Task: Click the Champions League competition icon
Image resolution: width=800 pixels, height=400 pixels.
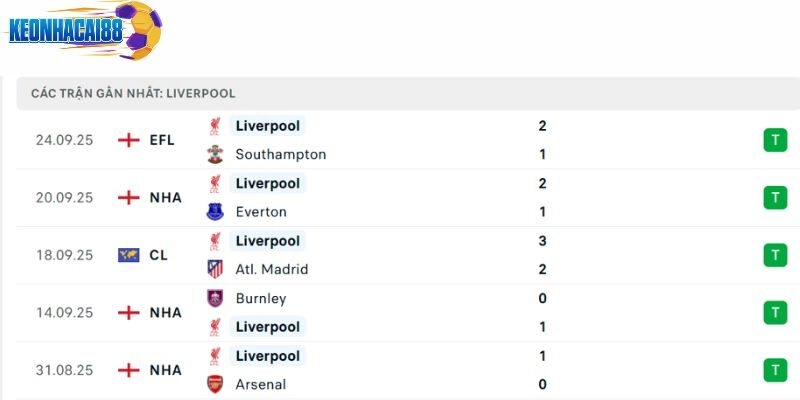Action: click(128, 255)
